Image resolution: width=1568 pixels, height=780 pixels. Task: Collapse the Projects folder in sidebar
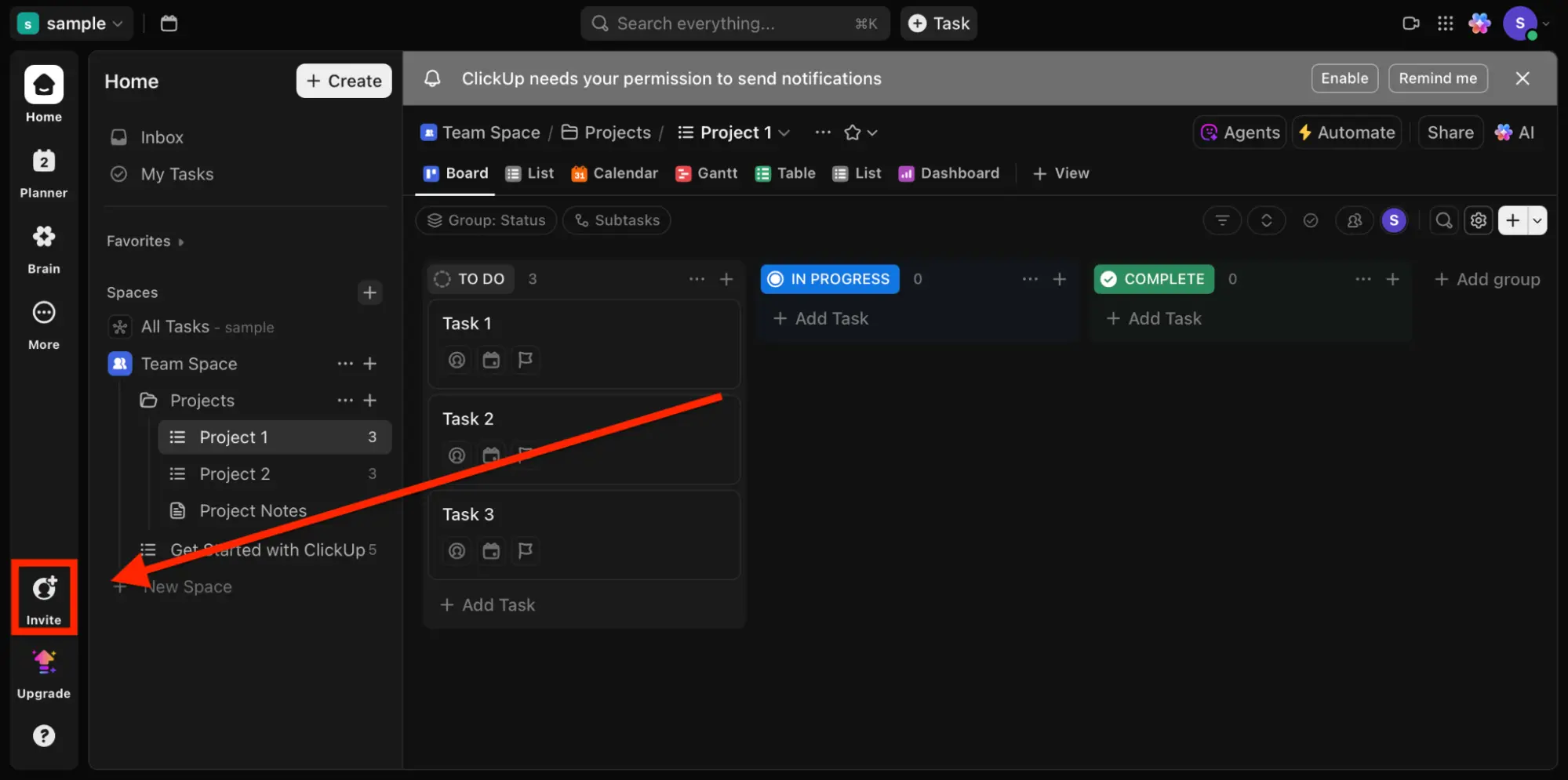pos(148,401)
